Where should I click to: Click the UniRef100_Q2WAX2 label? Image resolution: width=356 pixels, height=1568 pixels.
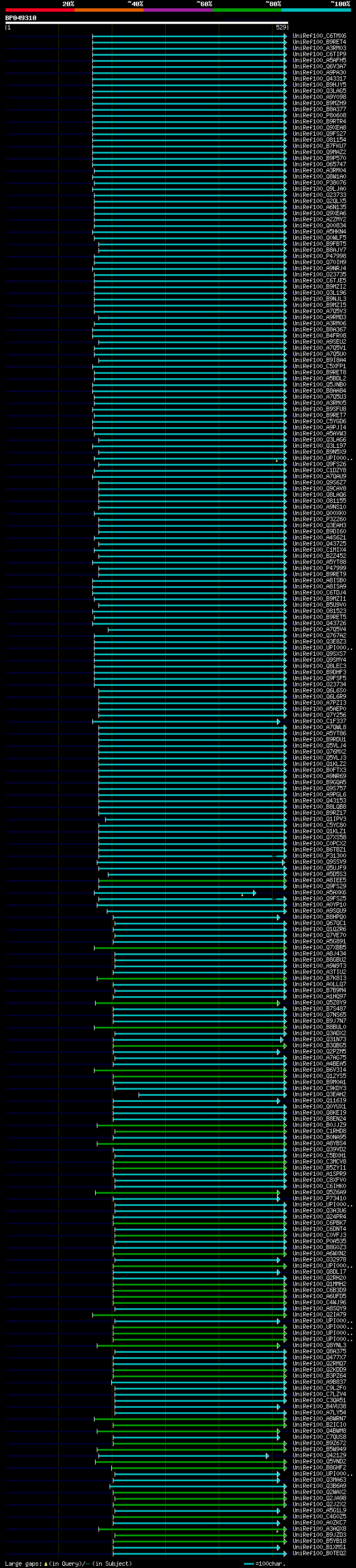[319, 1492]
